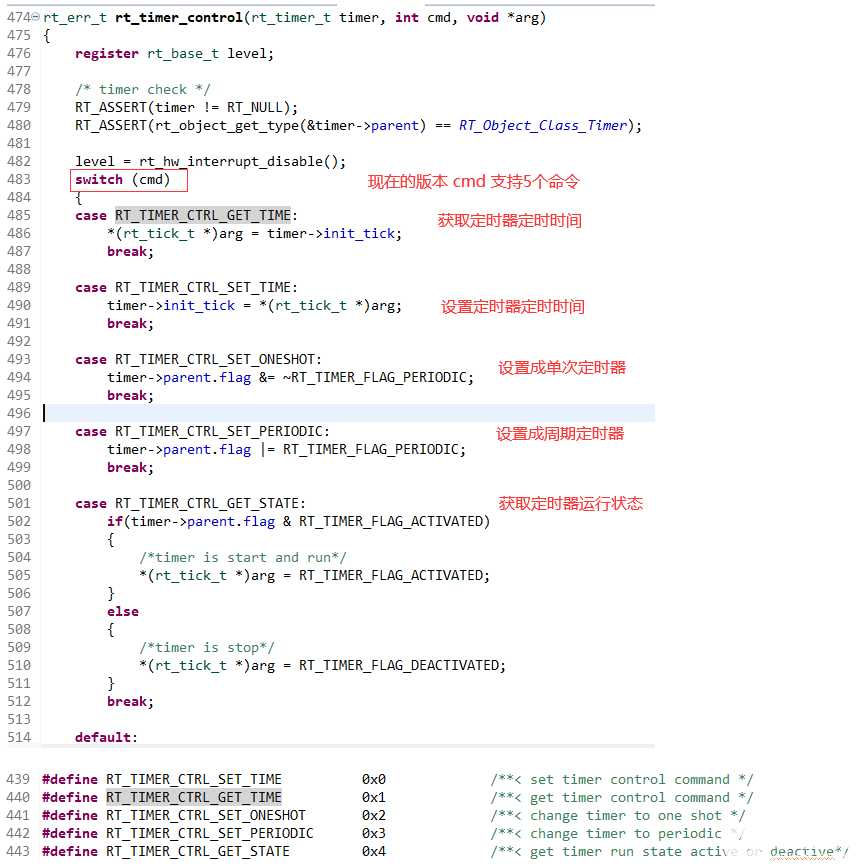863x866 pixels.
Task: Select the highlighted RT_TIMER_CTRL_GET_TIME macro define
Action: click(193, 797)
